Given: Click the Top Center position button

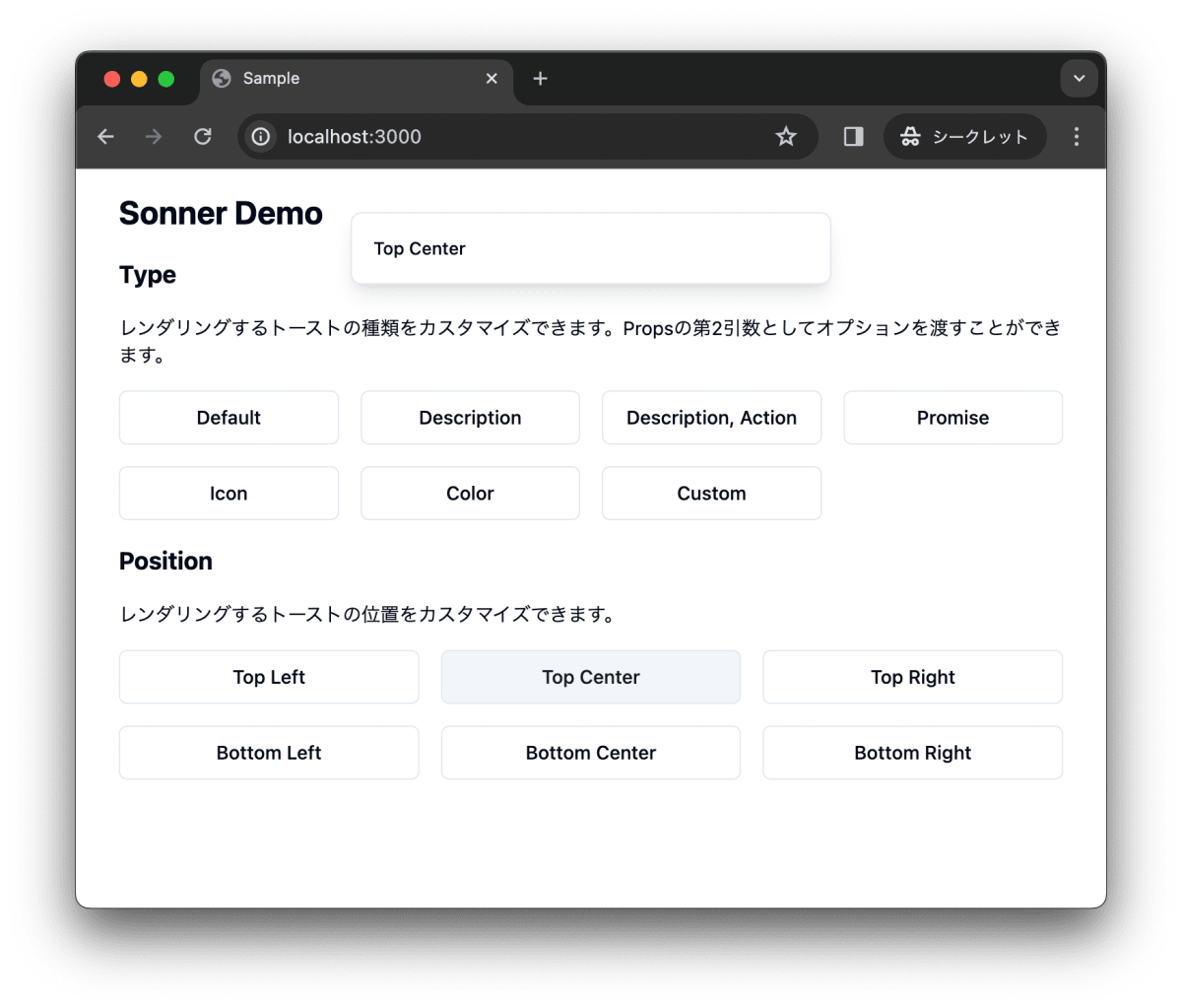Looking at the screenshot, I should [591, 677].
